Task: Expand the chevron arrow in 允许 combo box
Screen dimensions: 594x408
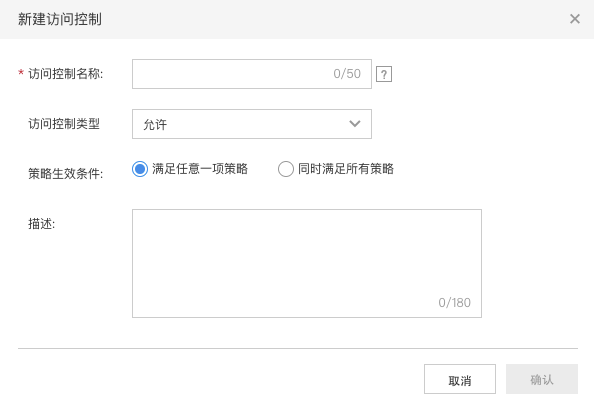Action: point(355,124)
